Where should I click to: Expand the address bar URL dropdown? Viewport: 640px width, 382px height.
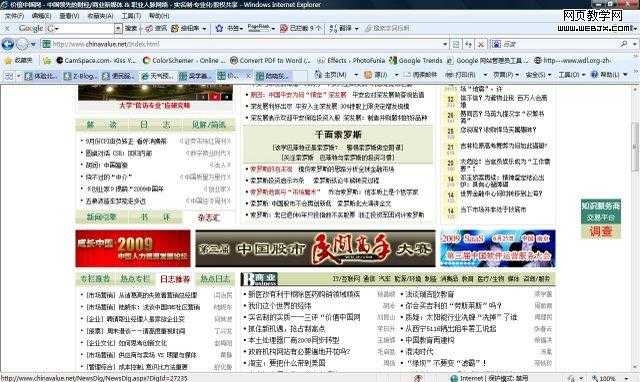(445, 44)
